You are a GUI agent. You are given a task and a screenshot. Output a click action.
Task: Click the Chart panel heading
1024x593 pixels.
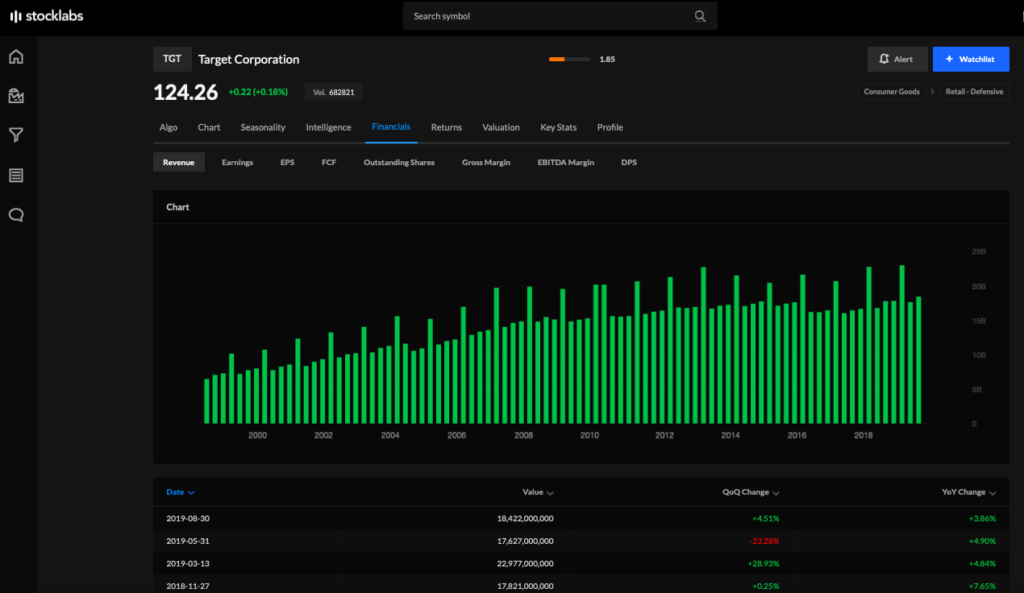tap(178, 207)
